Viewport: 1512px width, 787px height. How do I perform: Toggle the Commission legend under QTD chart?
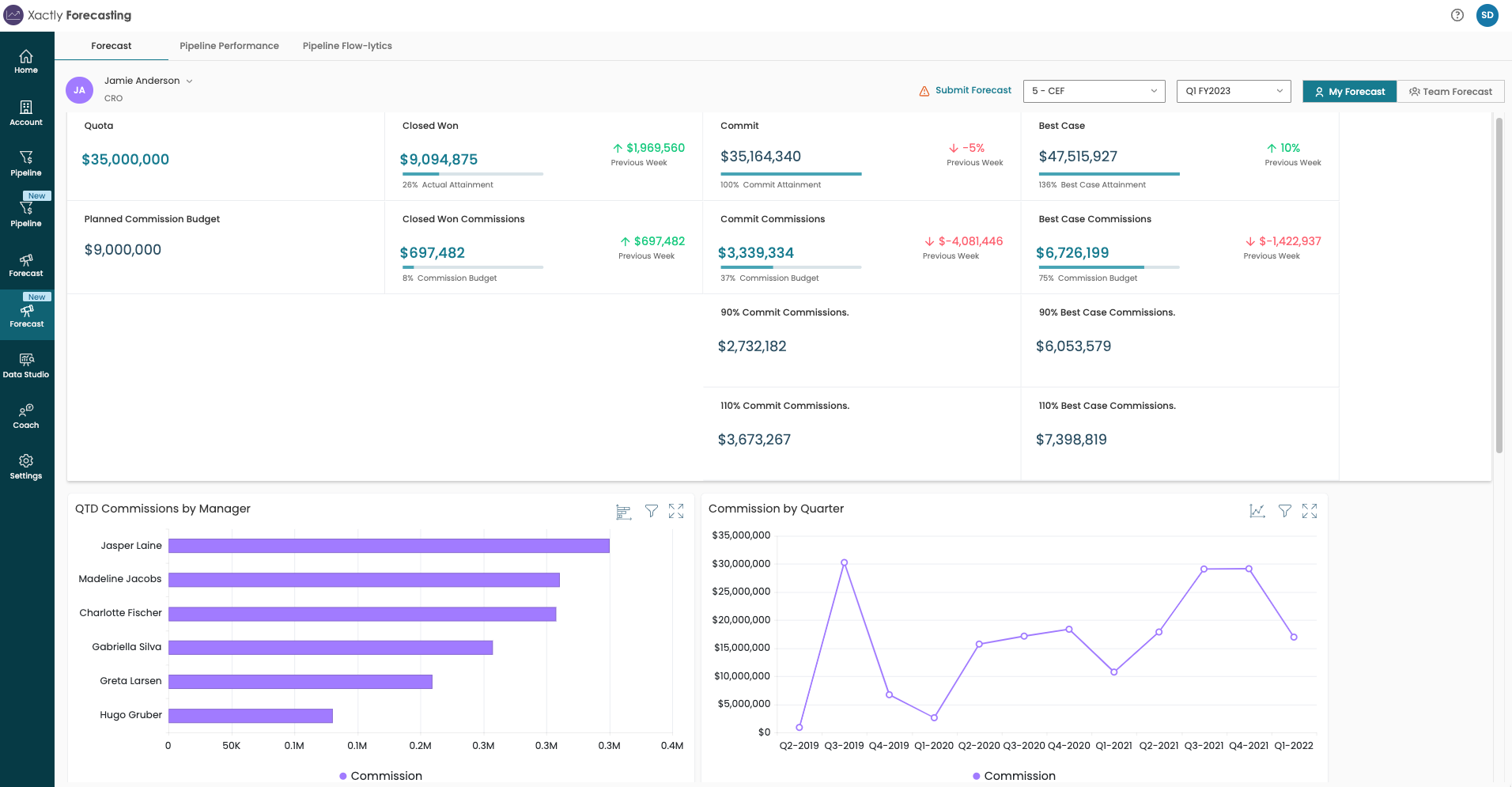click(380, 776)
